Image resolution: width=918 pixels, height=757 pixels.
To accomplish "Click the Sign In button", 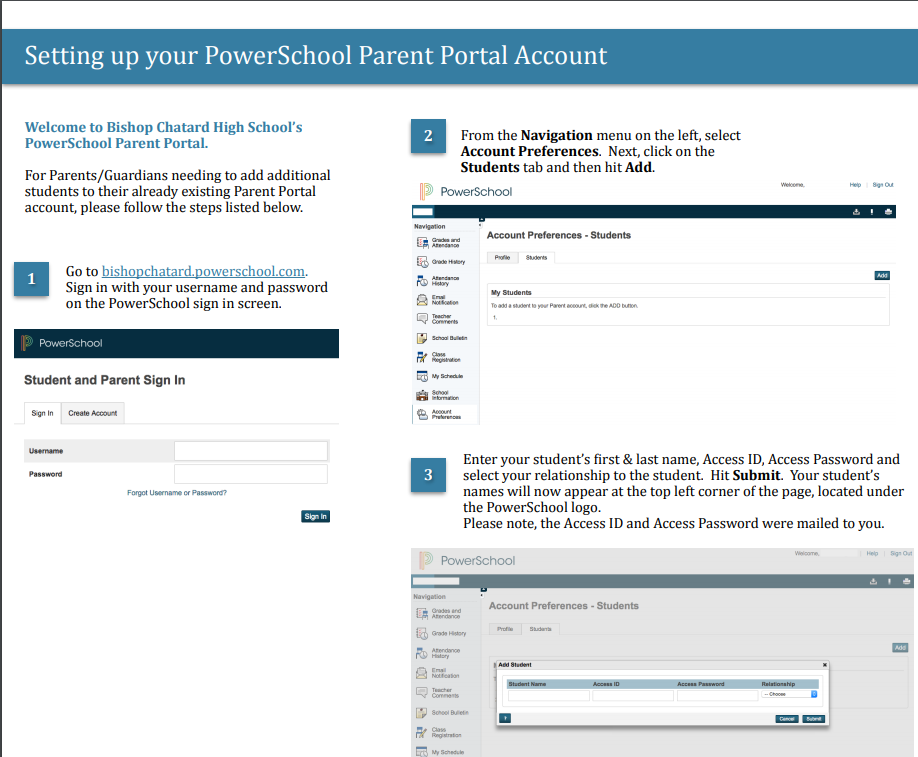I will click(315, 516).
